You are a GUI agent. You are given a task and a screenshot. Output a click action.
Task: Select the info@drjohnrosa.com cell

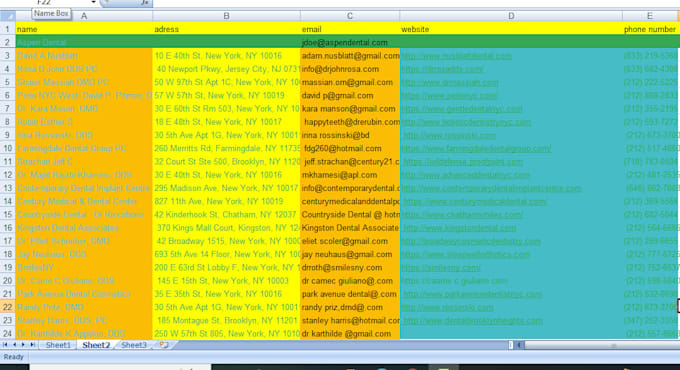pos(350,69)
